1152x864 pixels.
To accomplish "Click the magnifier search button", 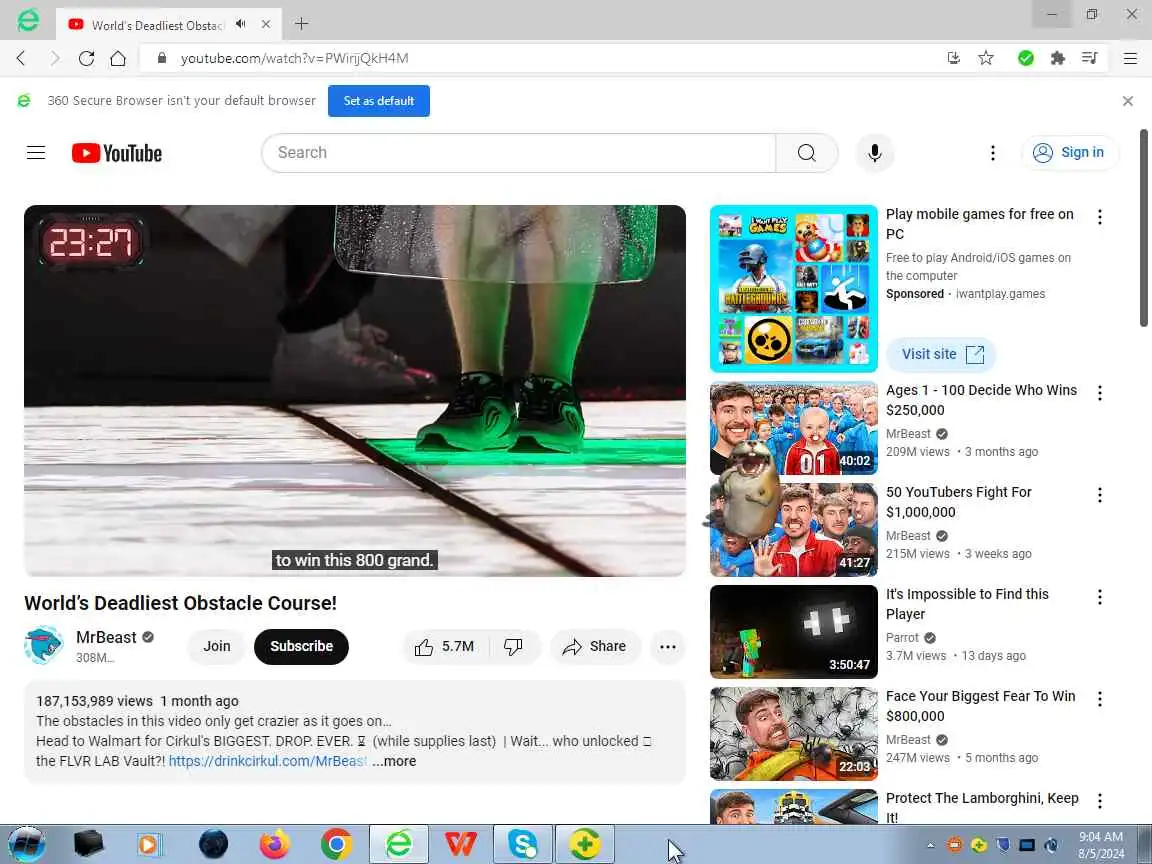I will pyautogui.click(x=807, y=153).
